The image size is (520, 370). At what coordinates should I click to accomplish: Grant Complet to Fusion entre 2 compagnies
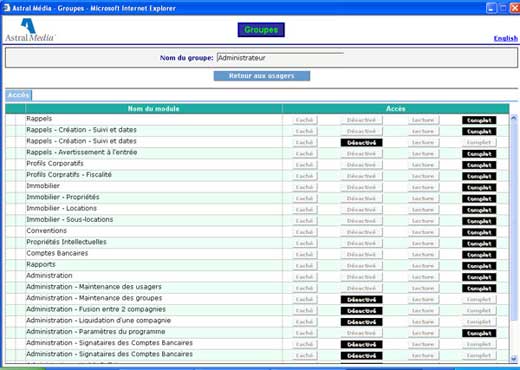[x=479, y=311]
